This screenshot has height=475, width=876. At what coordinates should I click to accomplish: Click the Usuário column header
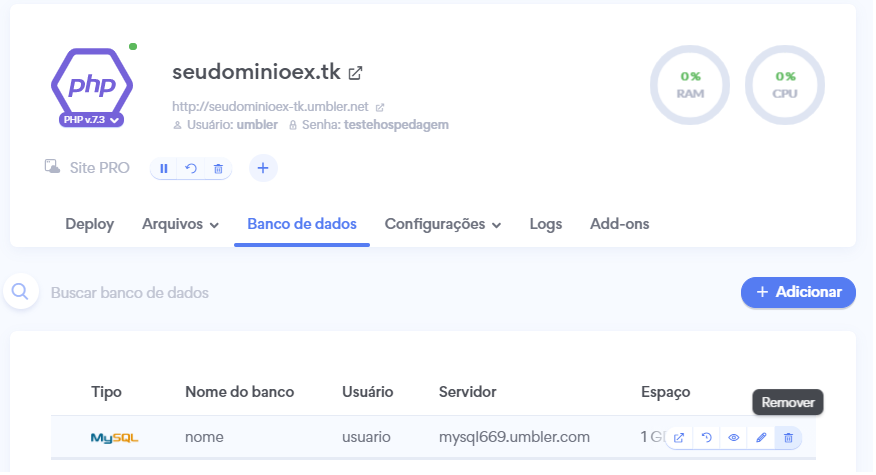368,392
